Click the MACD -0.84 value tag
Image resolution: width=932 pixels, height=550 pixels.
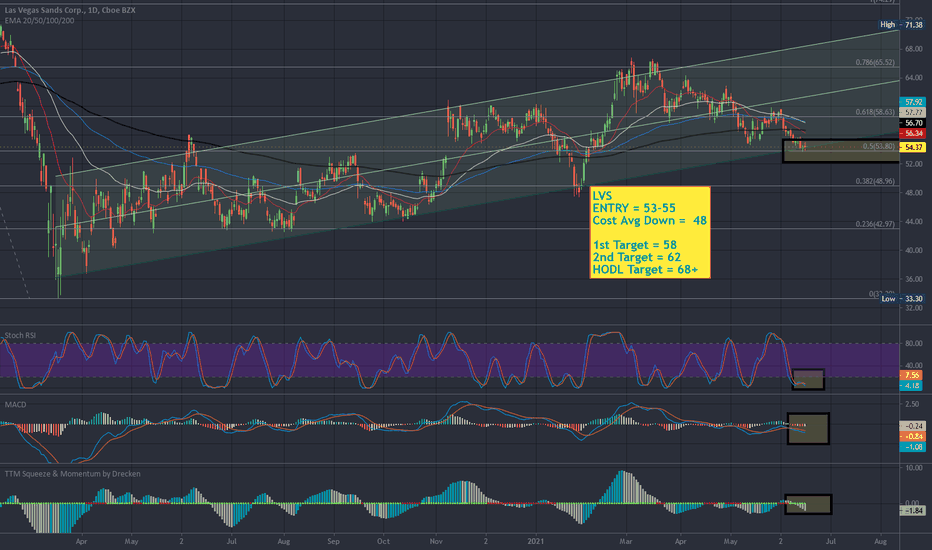(912, 436)
